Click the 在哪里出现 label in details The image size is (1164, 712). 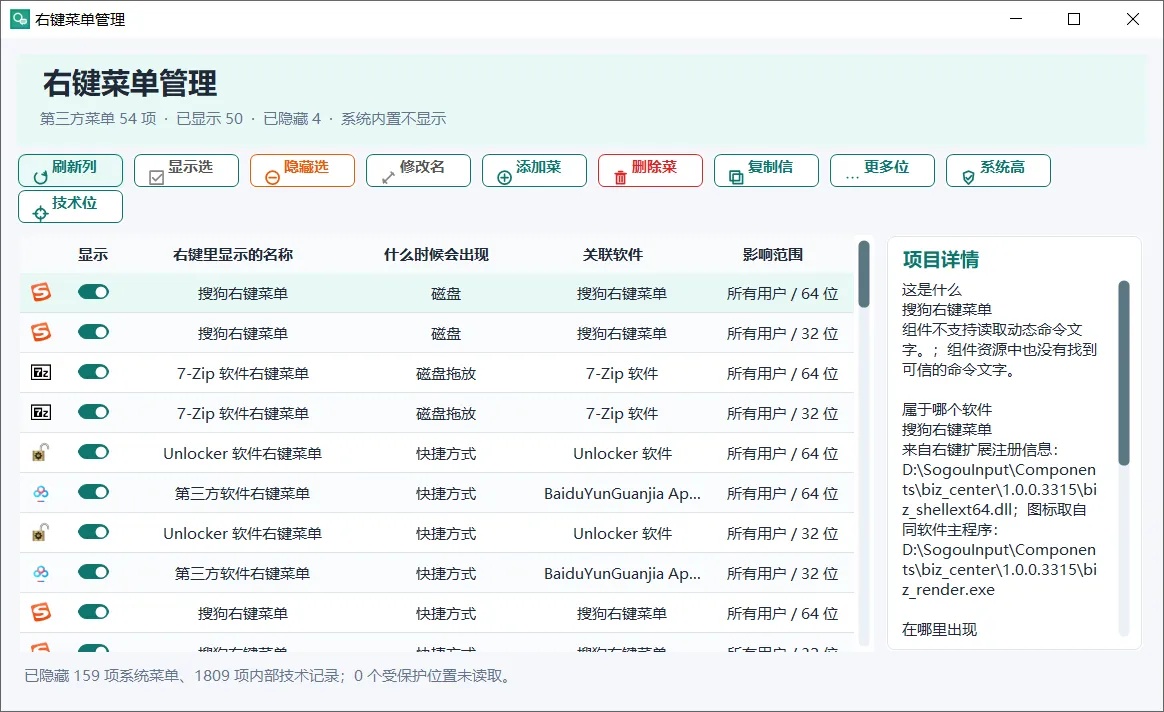(939, 630)
